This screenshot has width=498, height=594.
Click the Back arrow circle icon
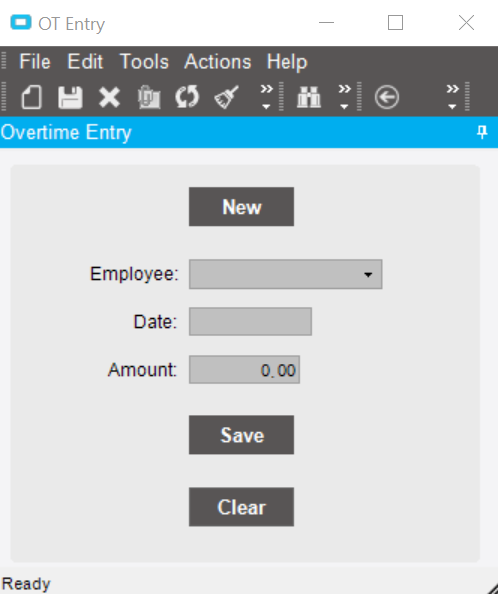(x=387, y=97)
